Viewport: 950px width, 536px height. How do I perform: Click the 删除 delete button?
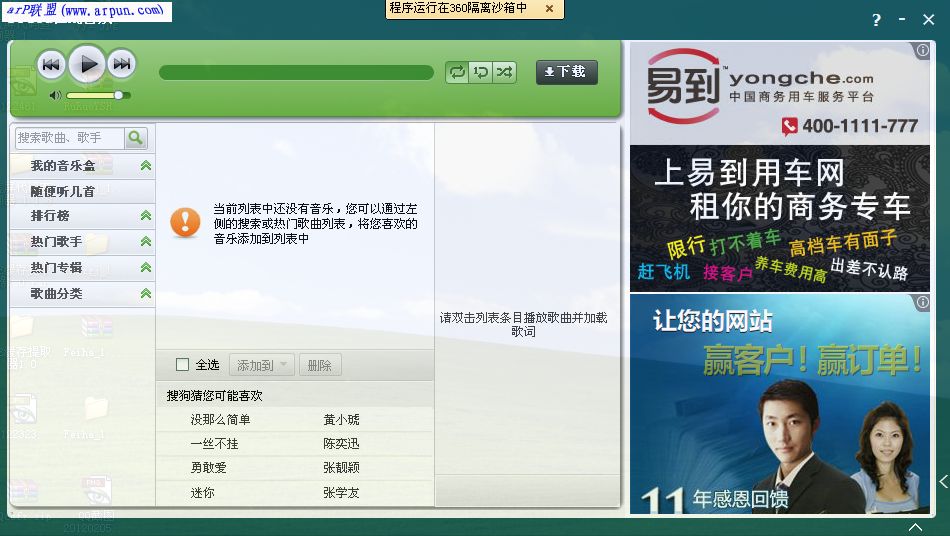tap(320, 365)
